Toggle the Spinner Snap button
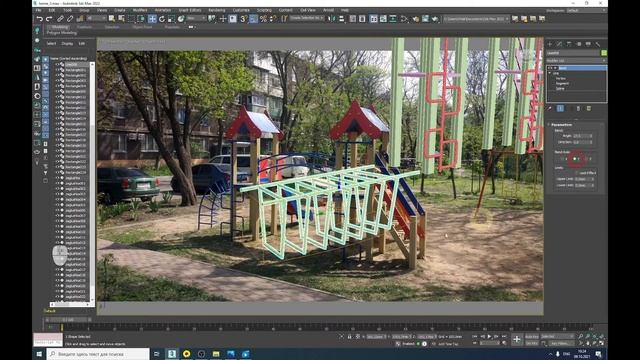The width and height of the screenshot is (640, 360). 273,19
